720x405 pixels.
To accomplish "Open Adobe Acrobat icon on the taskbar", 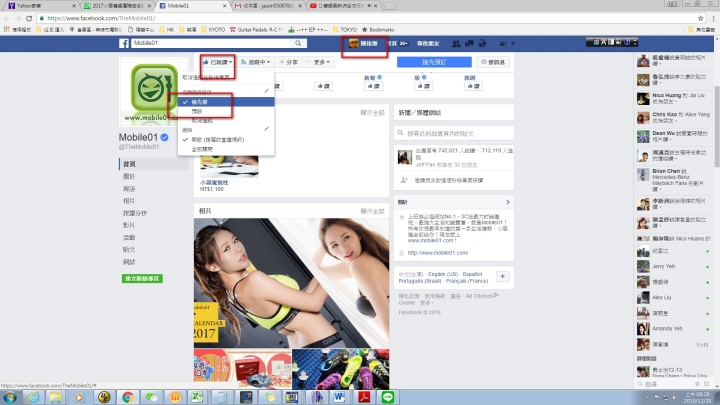I will click(364, 397).
